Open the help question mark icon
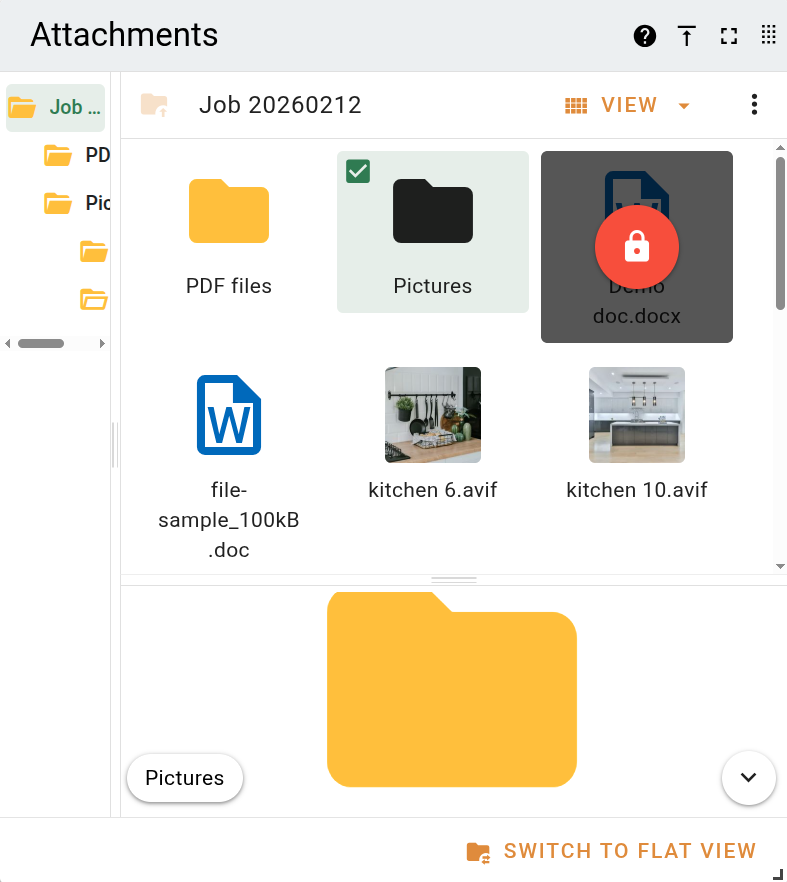Viewport: 787px width, 882px height. 645,36
